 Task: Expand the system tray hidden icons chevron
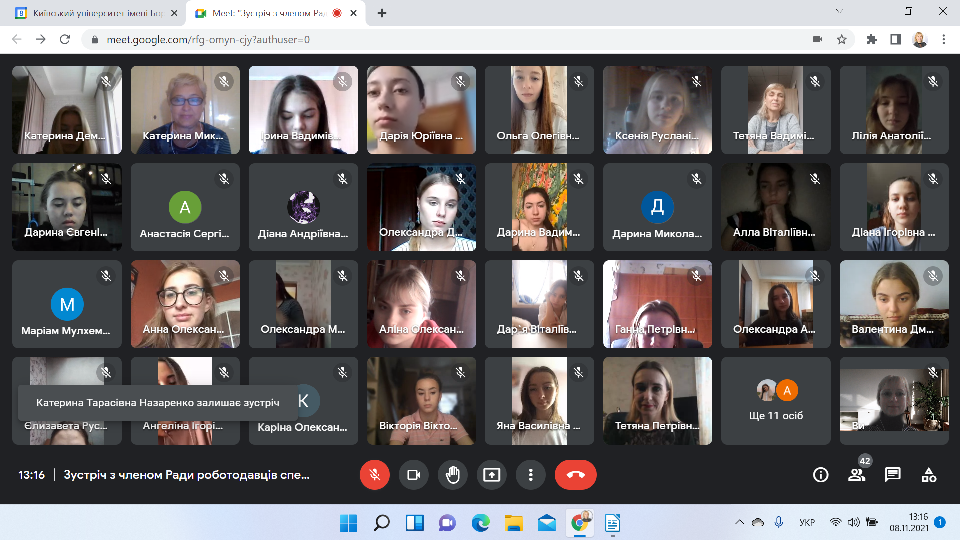739,523
